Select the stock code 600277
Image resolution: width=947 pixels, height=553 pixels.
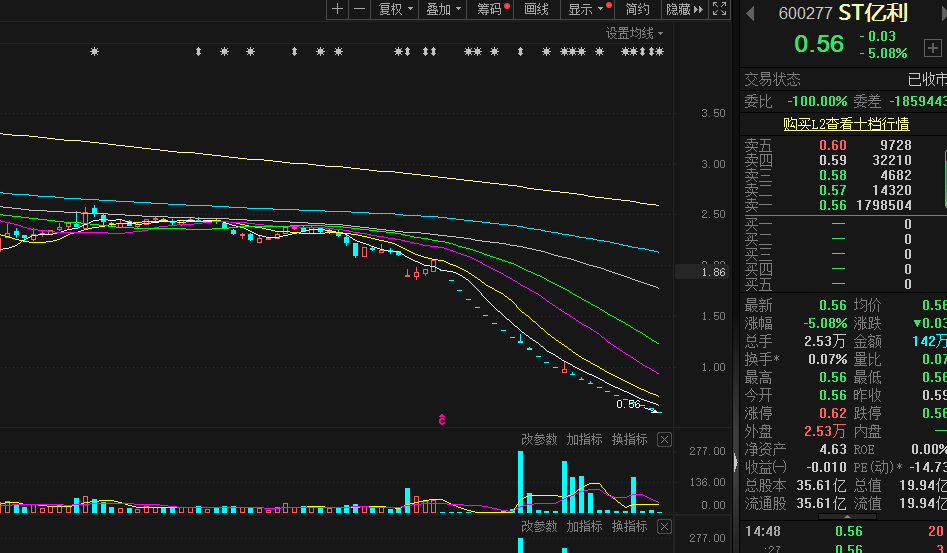click(805, 13)
